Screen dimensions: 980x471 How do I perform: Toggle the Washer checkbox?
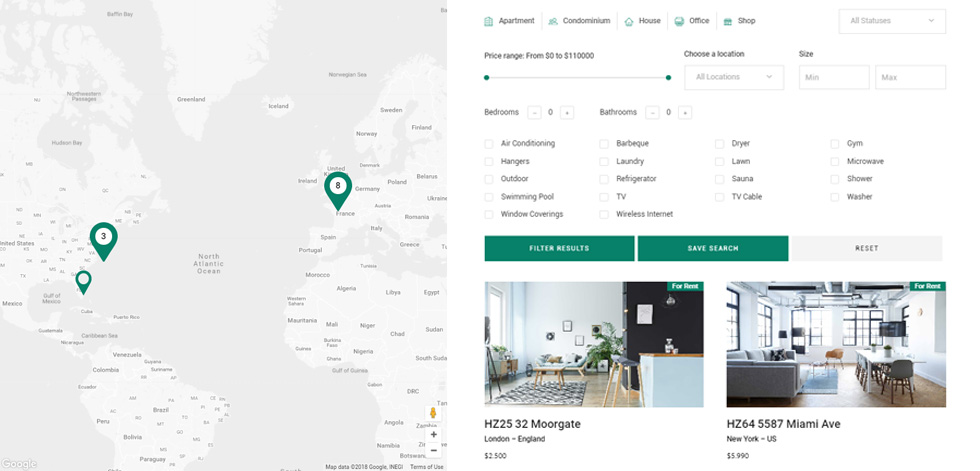835,197
